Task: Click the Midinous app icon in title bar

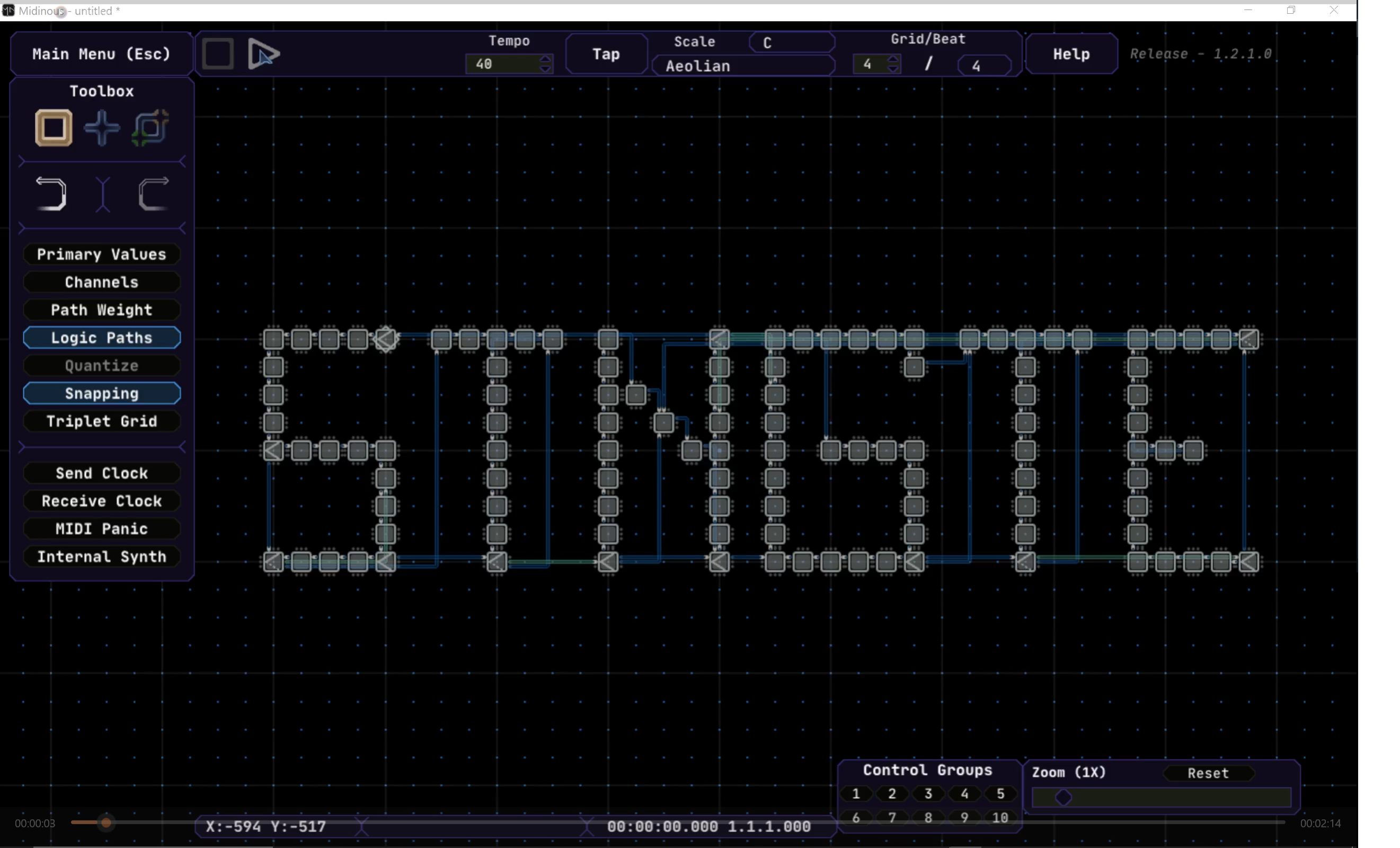Action: (8, 10)
